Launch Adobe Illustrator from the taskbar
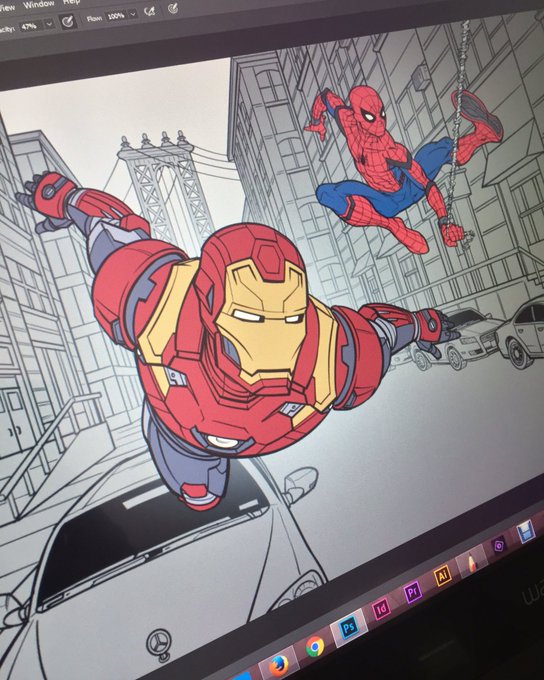 click(442, 575)
